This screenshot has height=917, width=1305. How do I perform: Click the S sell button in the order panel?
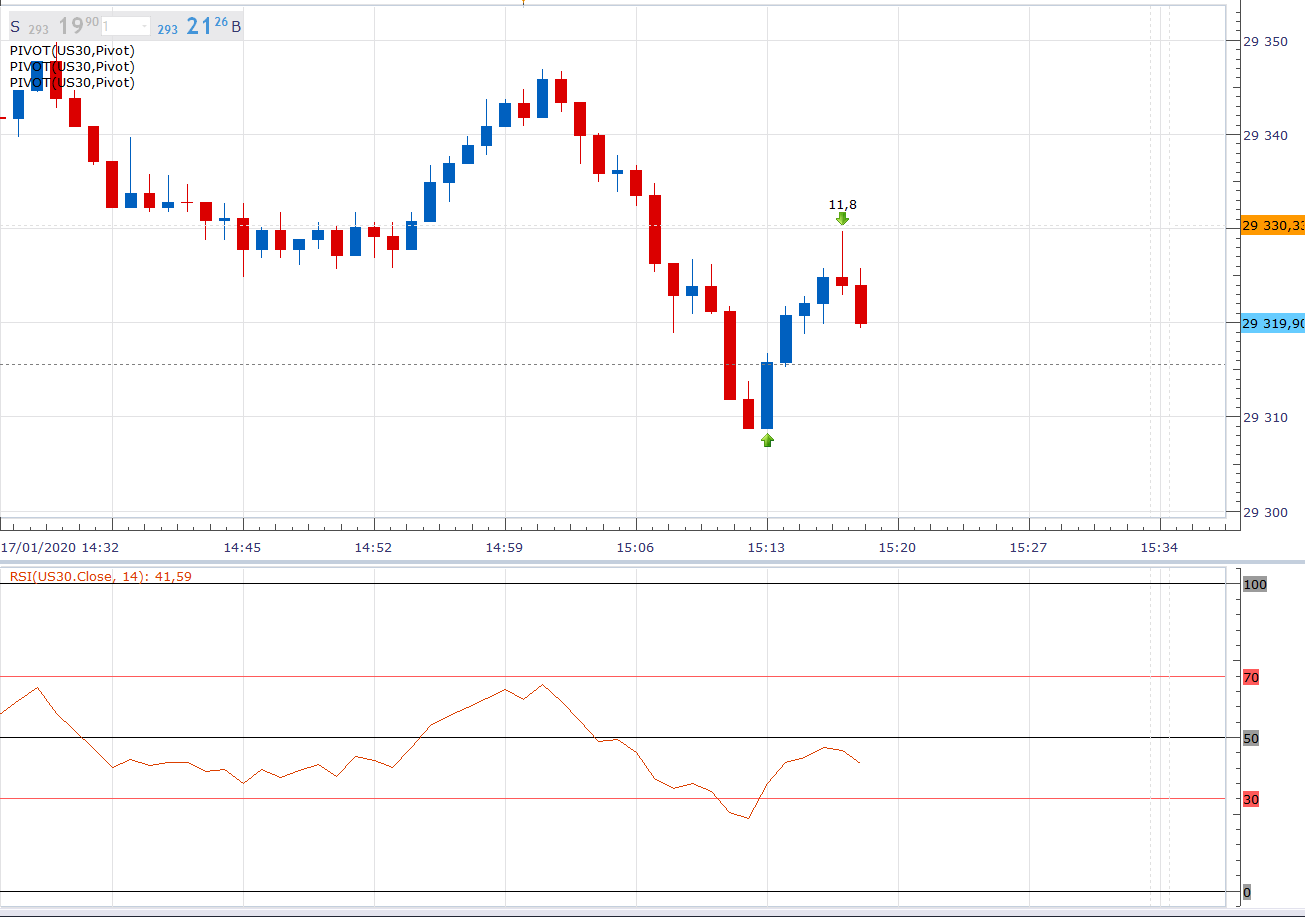pyautogui.click(x=15, y=27)
